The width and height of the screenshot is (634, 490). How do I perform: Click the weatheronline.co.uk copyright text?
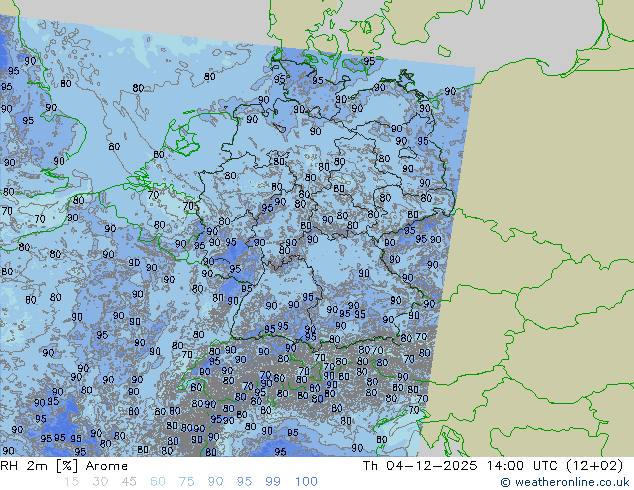pyautogui.click(x=565, y=482)
